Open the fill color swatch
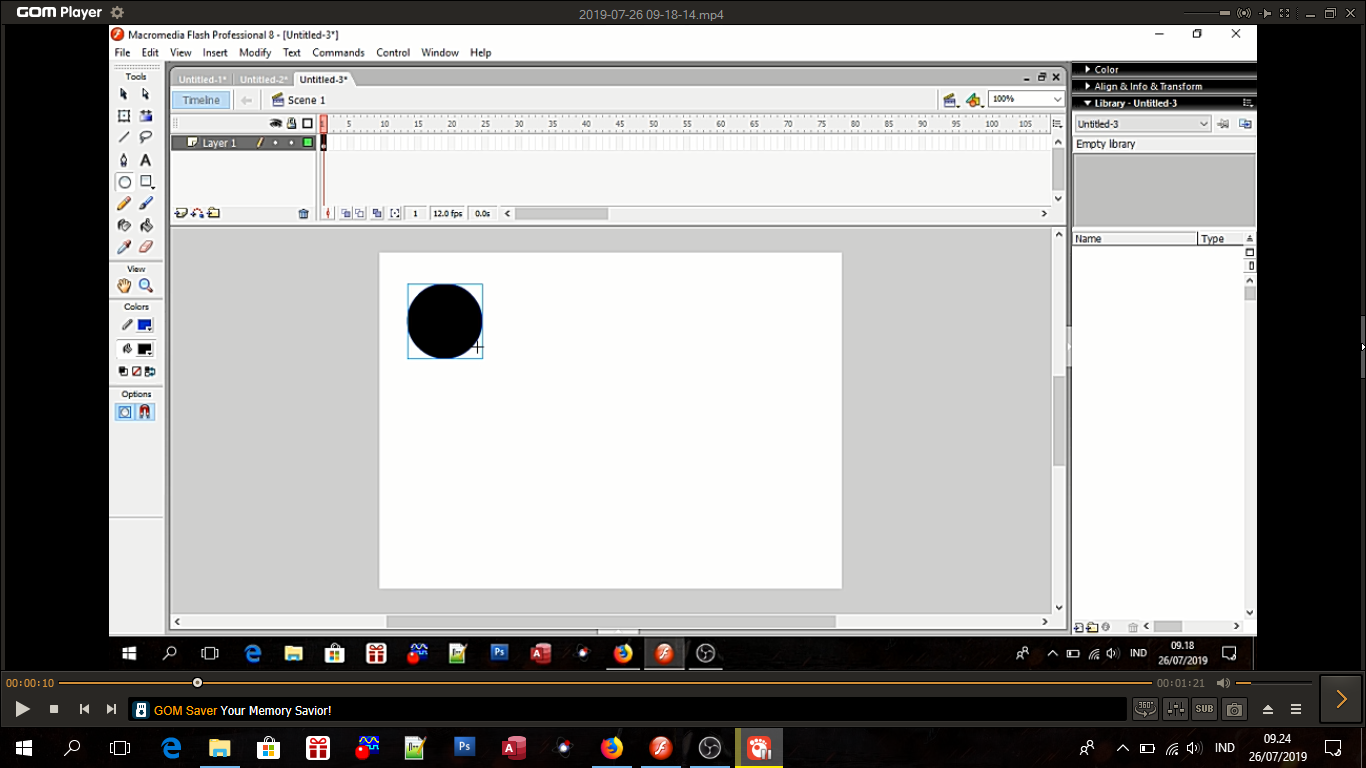The height and width of the screenshot is (768, 1366). click(x=145, y=349)
